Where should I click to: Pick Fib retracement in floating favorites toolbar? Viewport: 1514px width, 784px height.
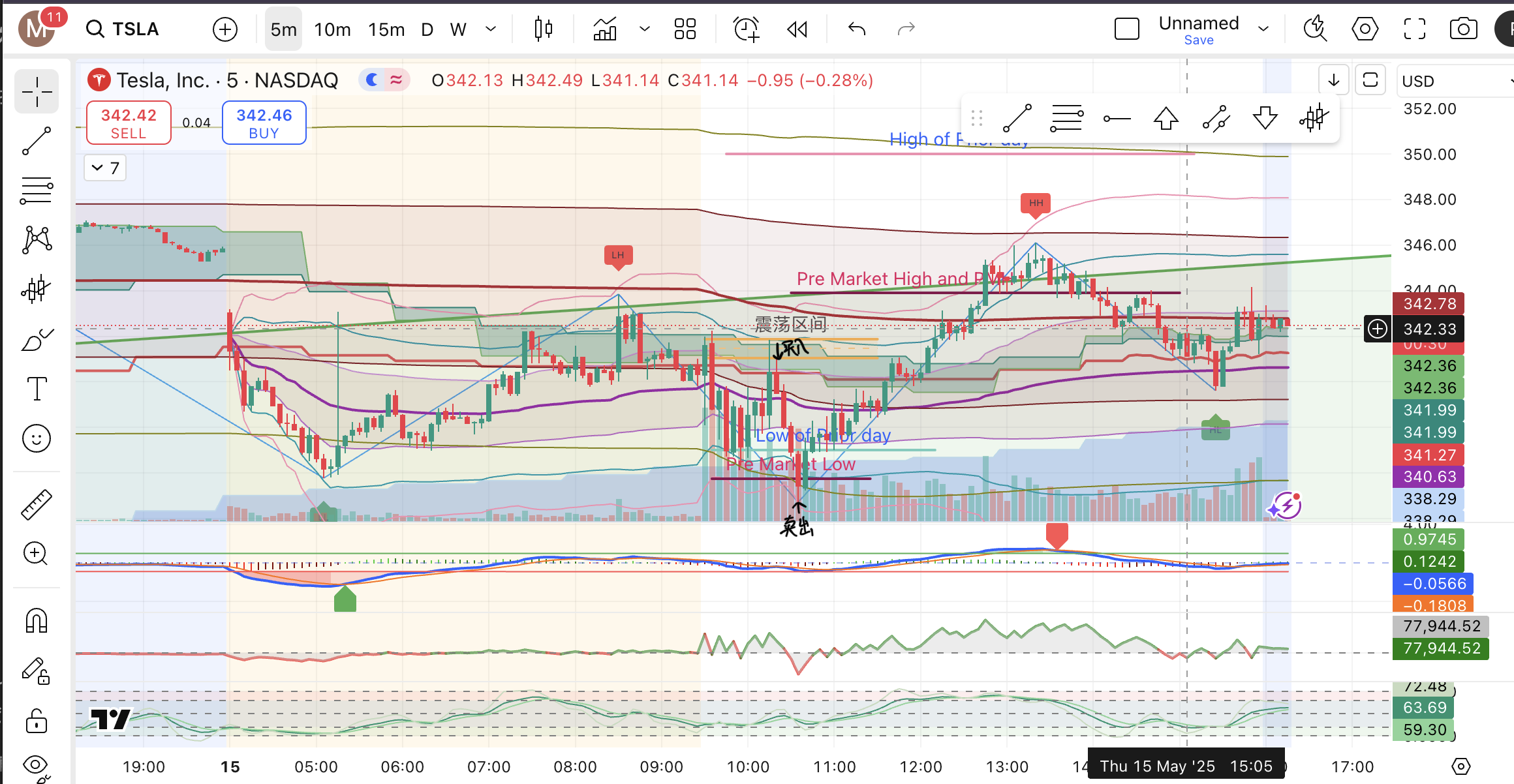[x=1066, y=119]
